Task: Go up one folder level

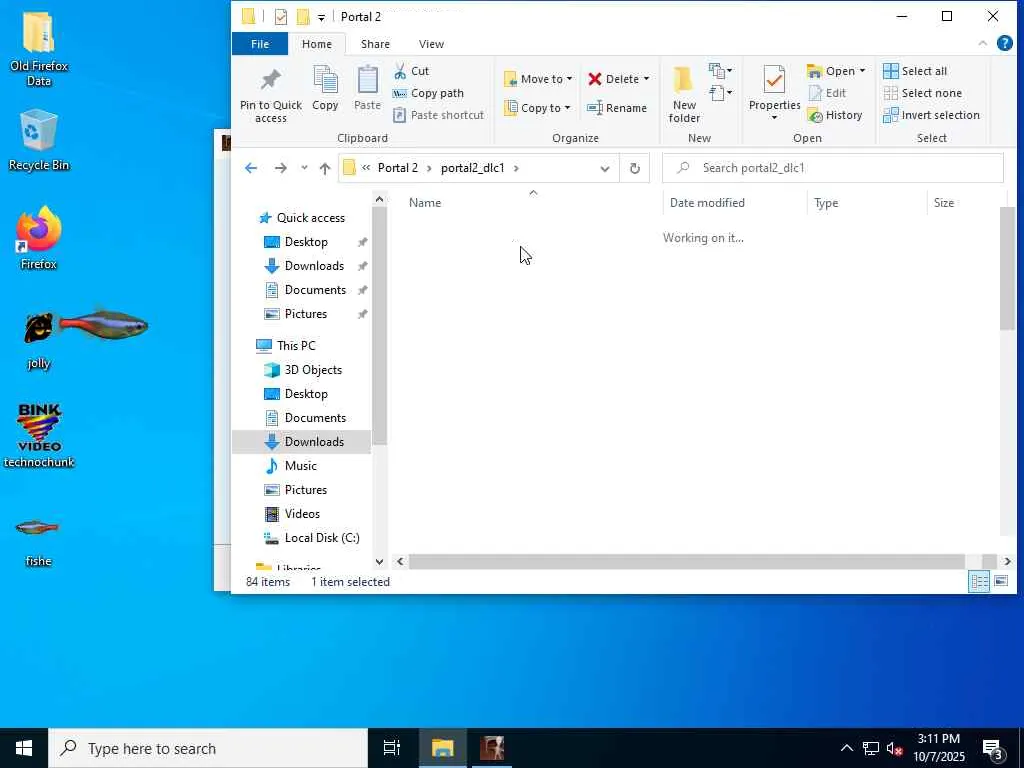Action: (x=325, y=168)
